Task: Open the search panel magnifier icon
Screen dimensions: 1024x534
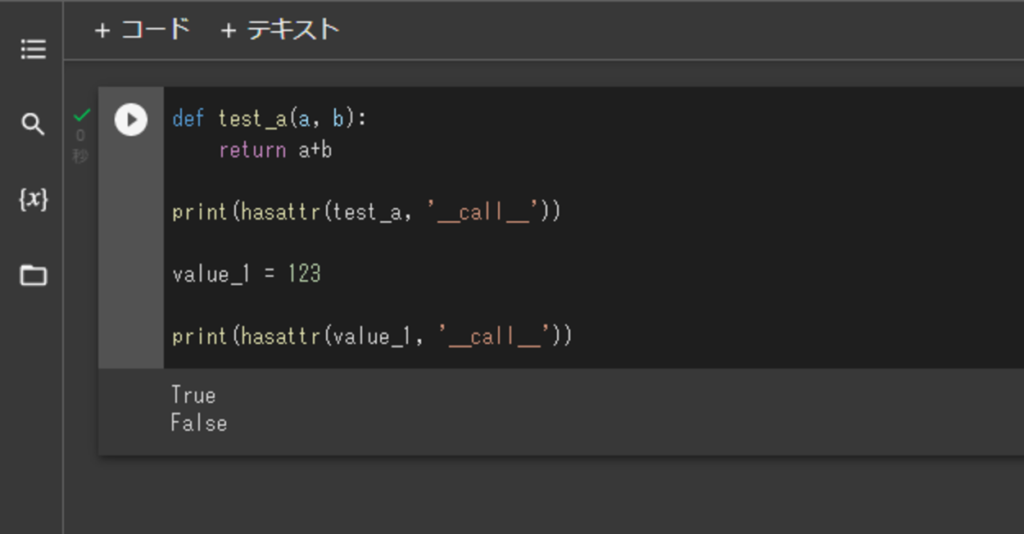Action: [x=33, y=123]
